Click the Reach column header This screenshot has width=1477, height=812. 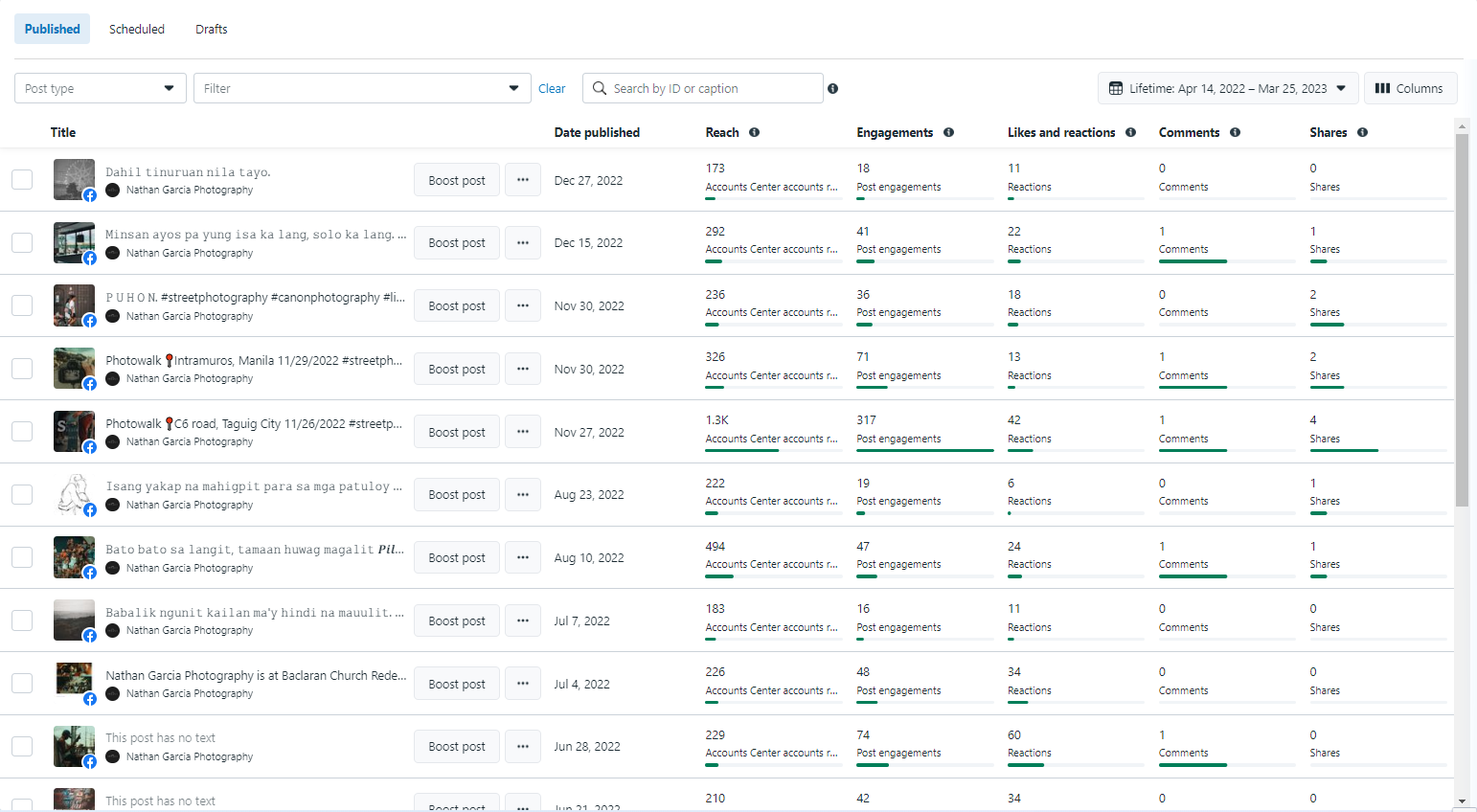(722, 132)
